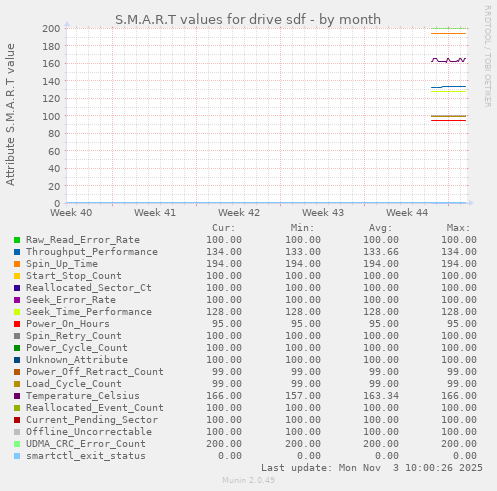
Task: Select the Power_On_Hours label
Action: click(x=68, y=324)
